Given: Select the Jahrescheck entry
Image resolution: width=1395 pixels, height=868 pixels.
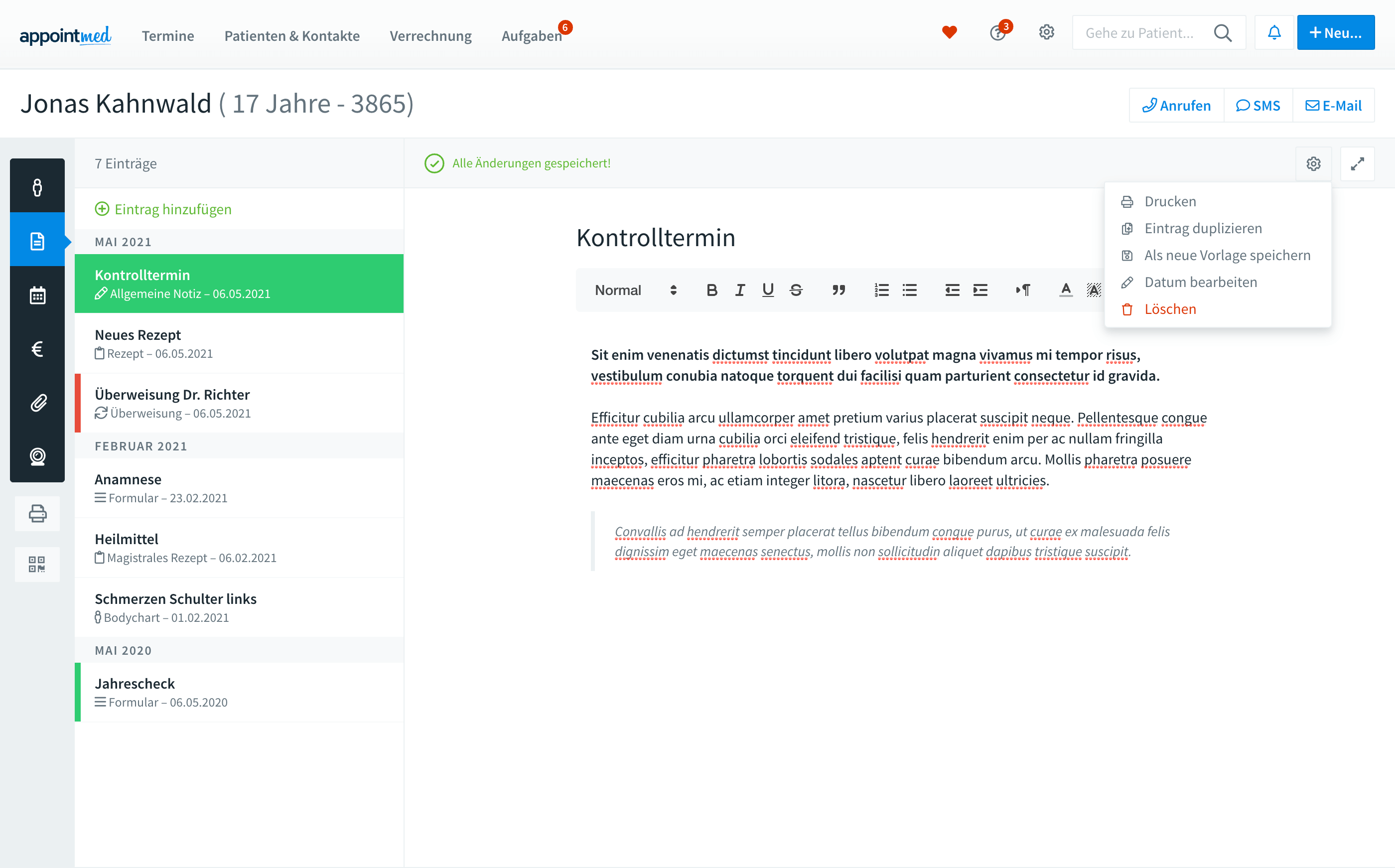Looking at the screenshot, I should click(x=239, y=692).
